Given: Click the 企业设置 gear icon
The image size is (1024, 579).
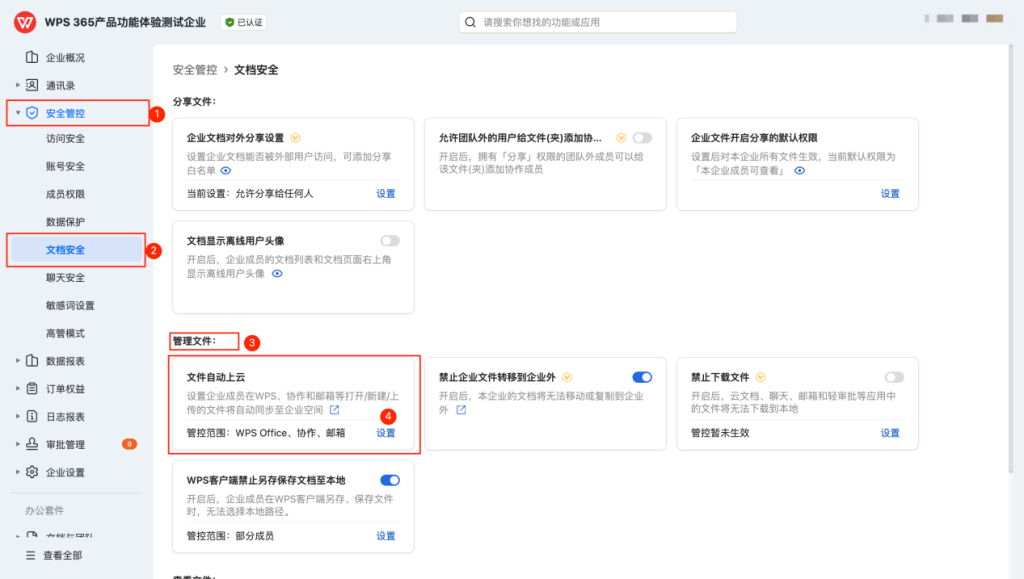Looking at the screenshot, I should pos(31,472).
